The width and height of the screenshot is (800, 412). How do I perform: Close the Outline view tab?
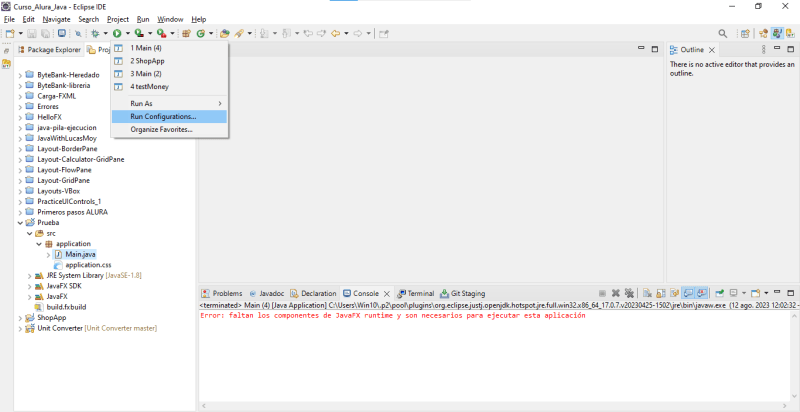(712, 50)
